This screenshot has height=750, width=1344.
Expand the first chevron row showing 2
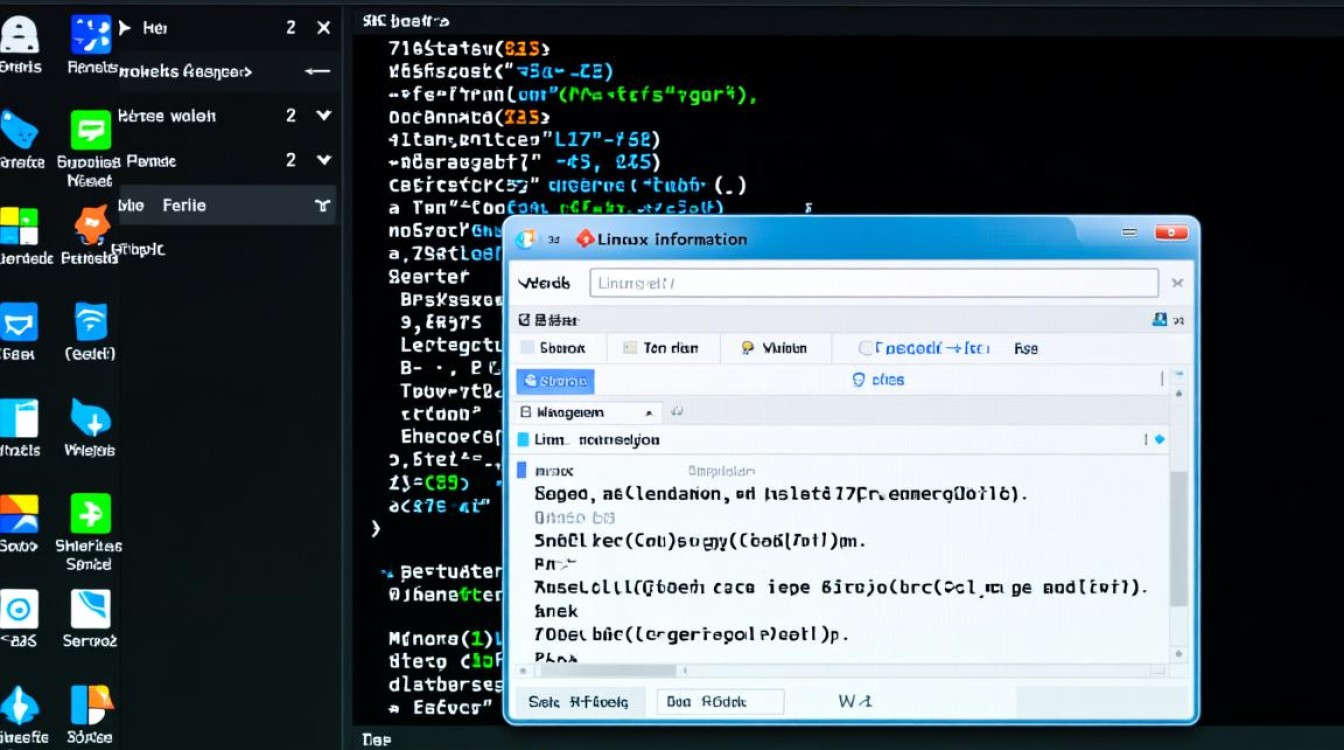click(x=323, y=116)
